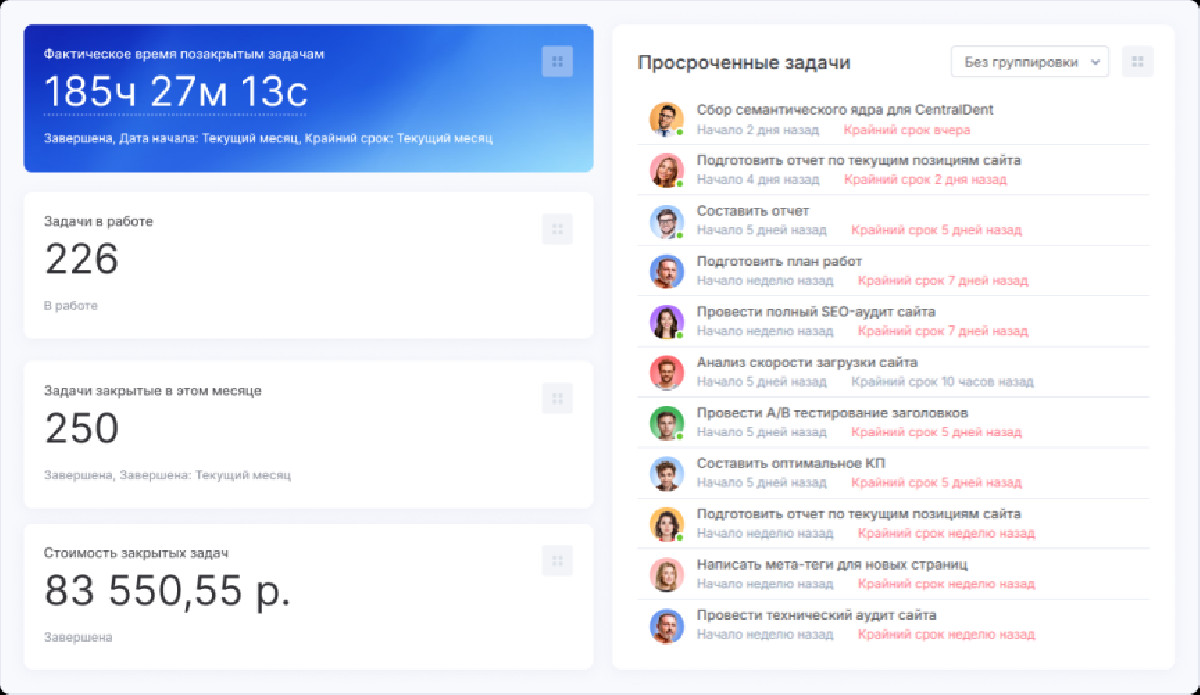Click avatar beside 'Провести полный SEO-аудит сайта'
The width and height of the screenshot is (1200, 695).
tap(665, 321)
